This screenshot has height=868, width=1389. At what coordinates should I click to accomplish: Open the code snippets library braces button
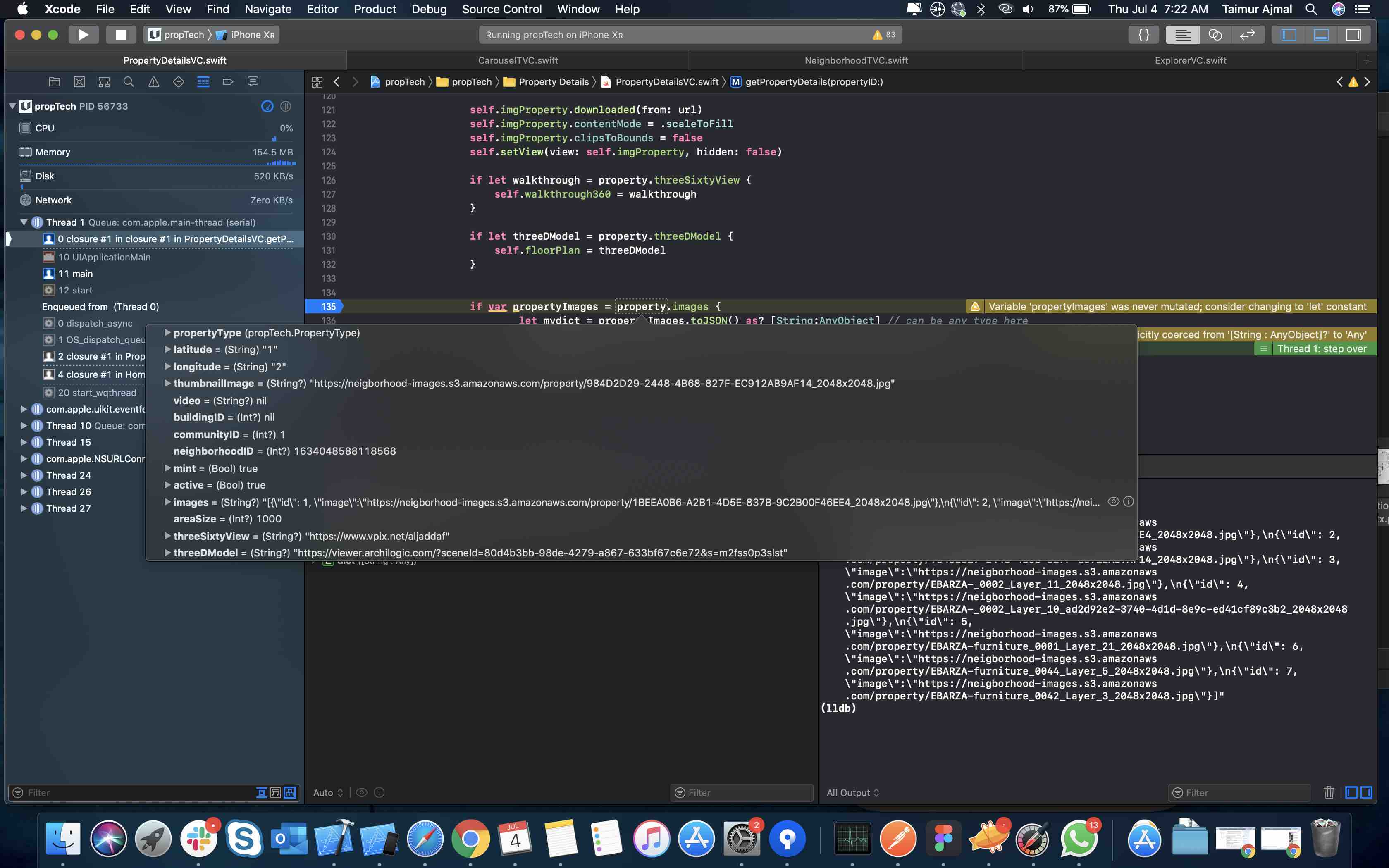(x=1143, y=34)
